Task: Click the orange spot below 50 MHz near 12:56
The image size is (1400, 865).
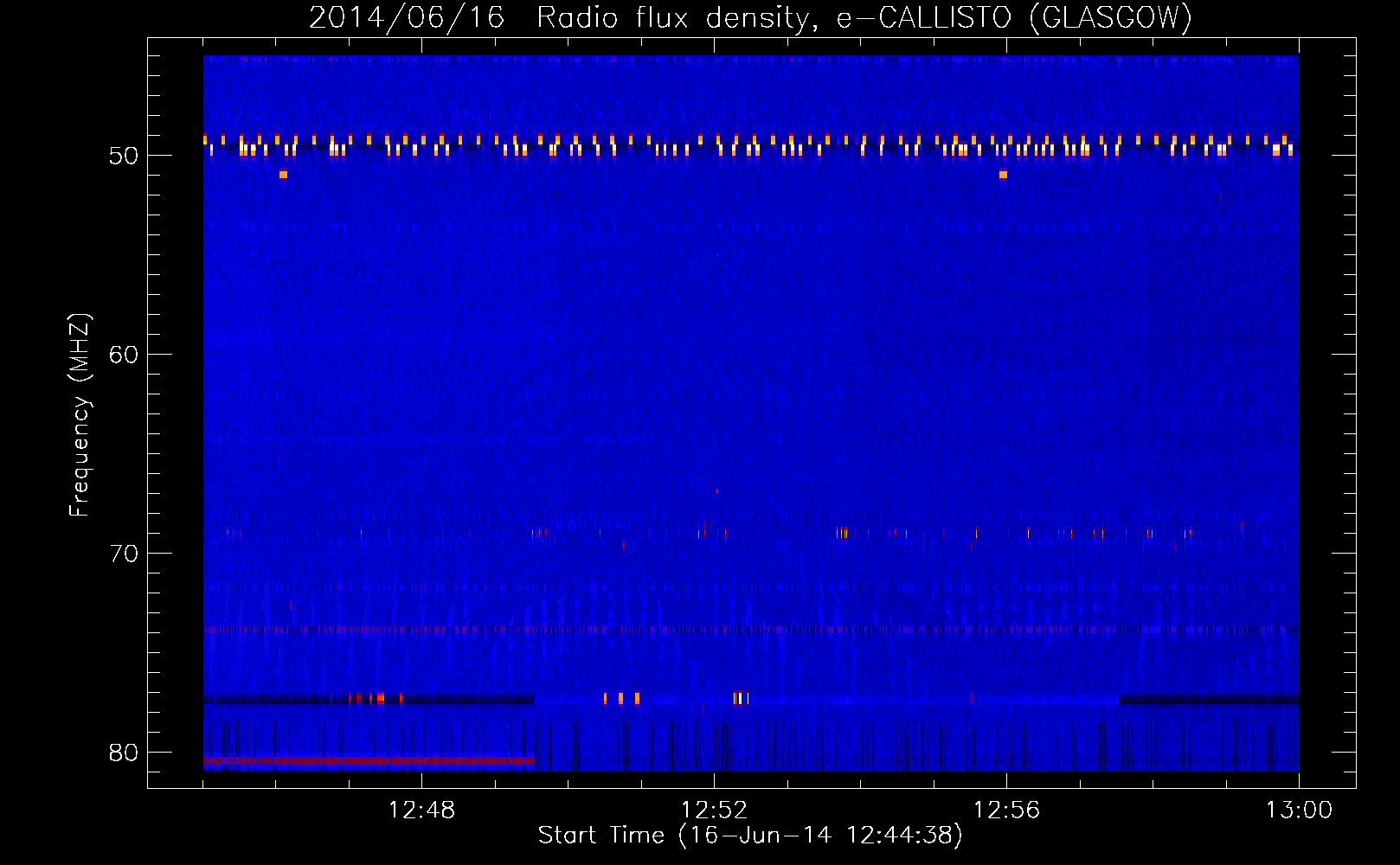Action: [1003, 175]
